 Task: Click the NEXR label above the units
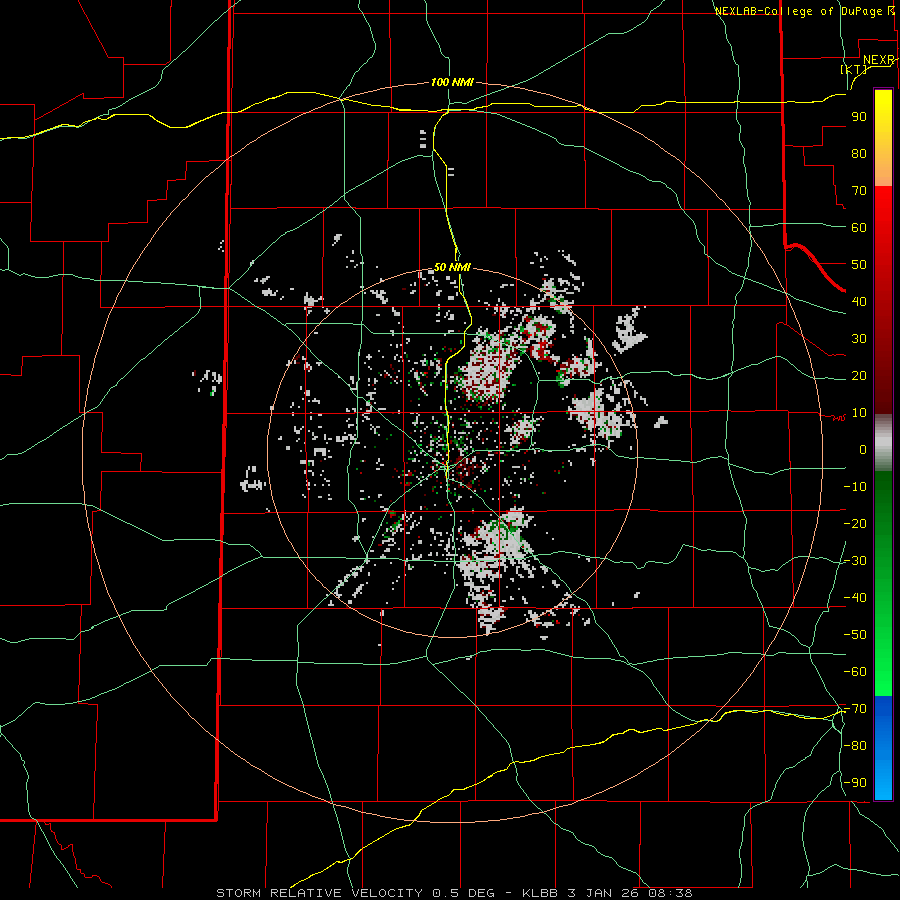pos(878,60)
